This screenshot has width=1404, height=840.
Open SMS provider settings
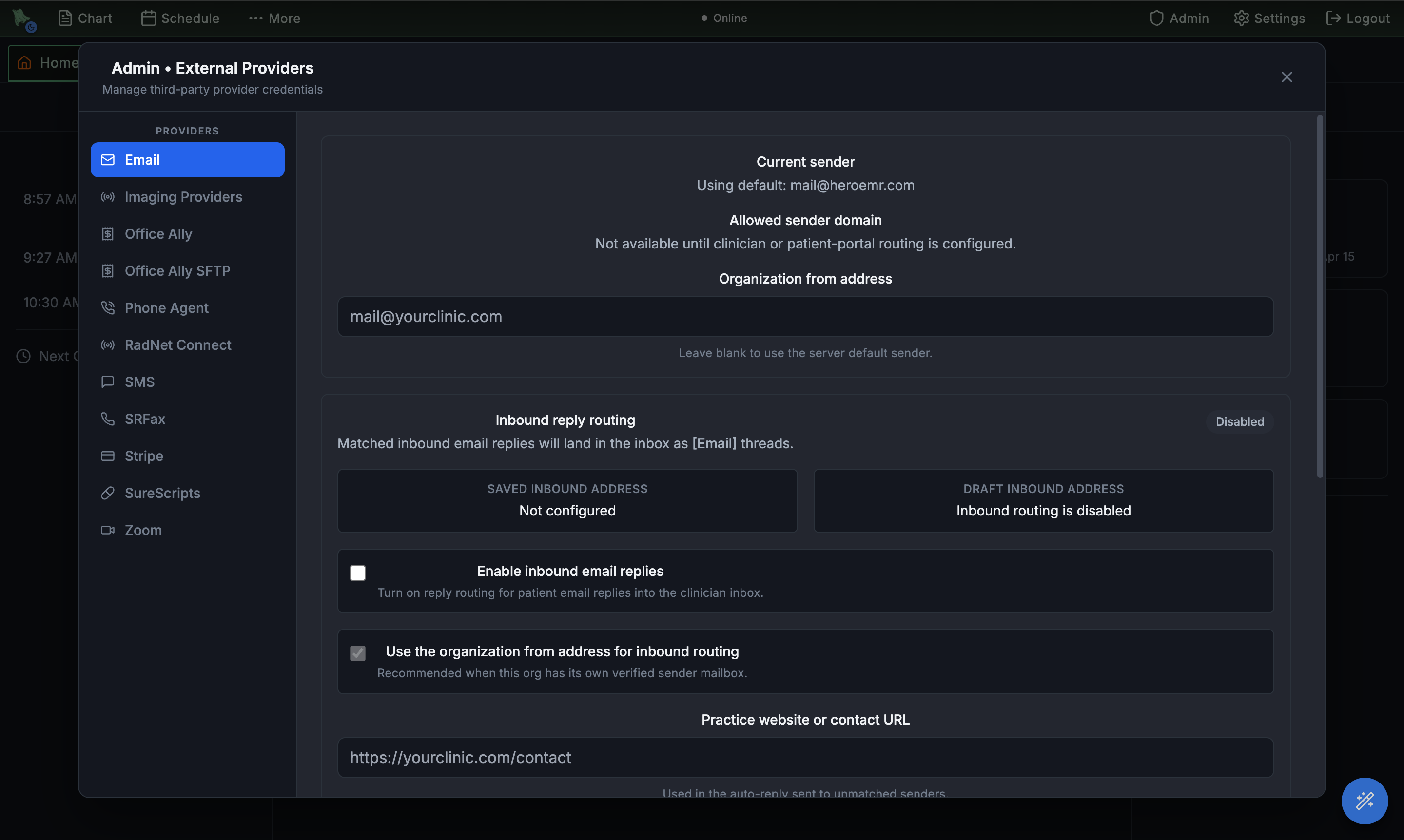coord(188,382)
